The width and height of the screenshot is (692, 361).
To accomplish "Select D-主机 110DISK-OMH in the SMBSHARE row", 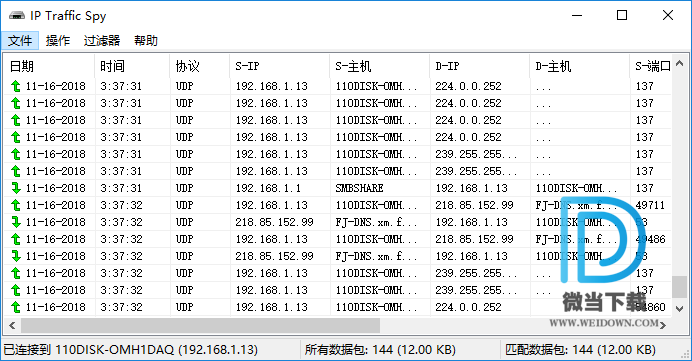I will [x=576, y=188].
